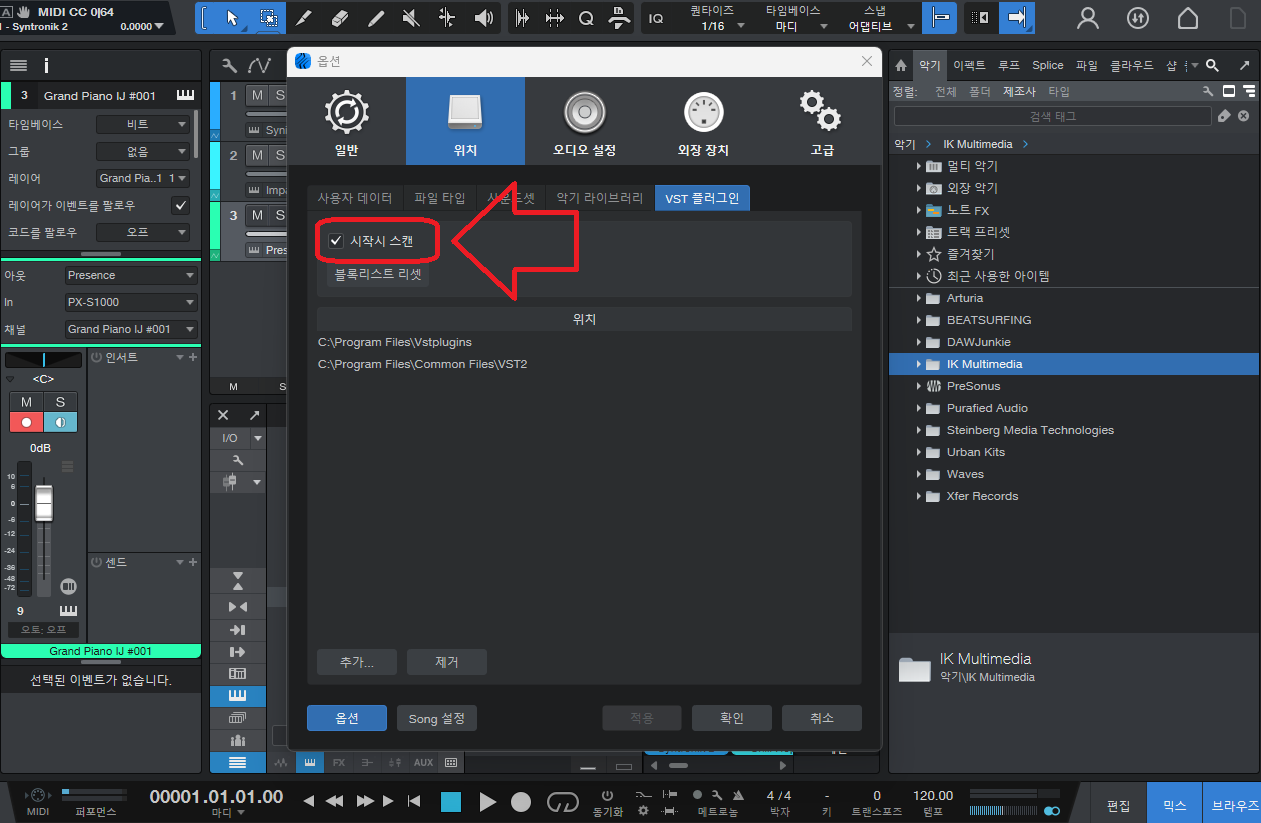This screenshot has height=823, width=1261.
Task: Click the 추가... button
Action: click(x=356, y=662)
